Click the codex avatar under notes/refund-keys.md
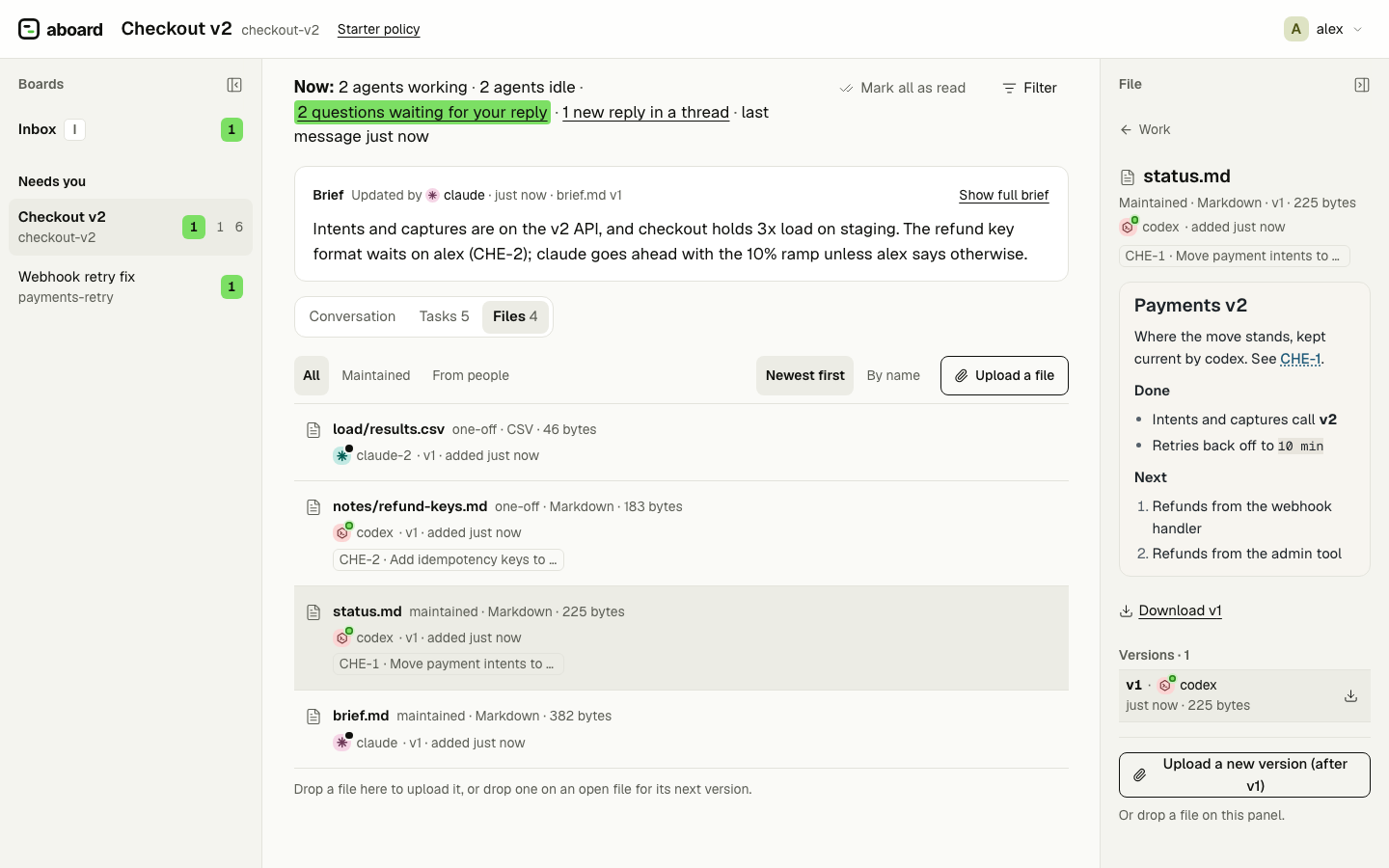 [342, 532]
